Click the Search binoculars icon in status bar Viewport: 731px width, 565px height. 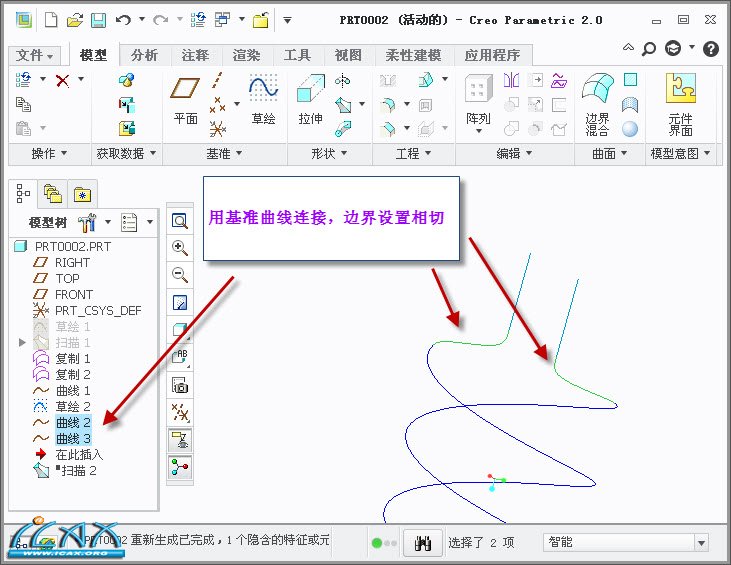click(x=423, y=543)
